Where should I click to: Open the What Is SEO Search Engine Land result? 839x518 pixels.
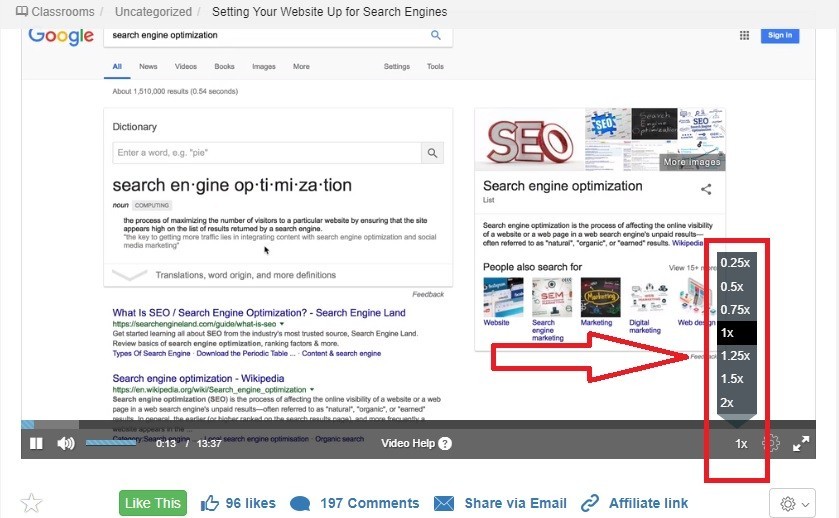coord(259,313)
